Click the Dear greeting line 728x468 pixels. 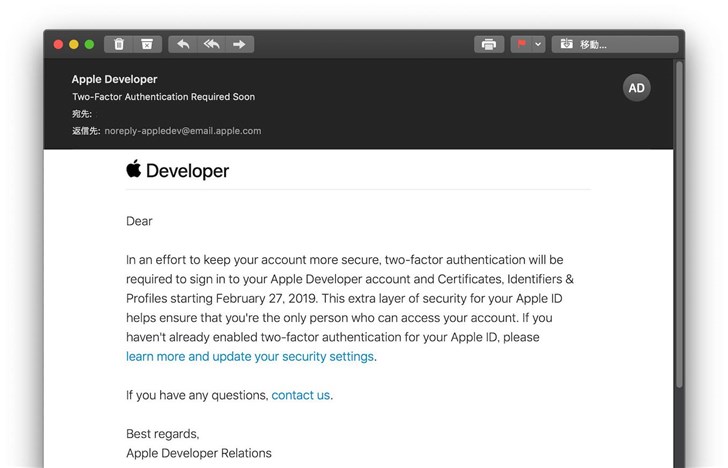pos(139,221)
